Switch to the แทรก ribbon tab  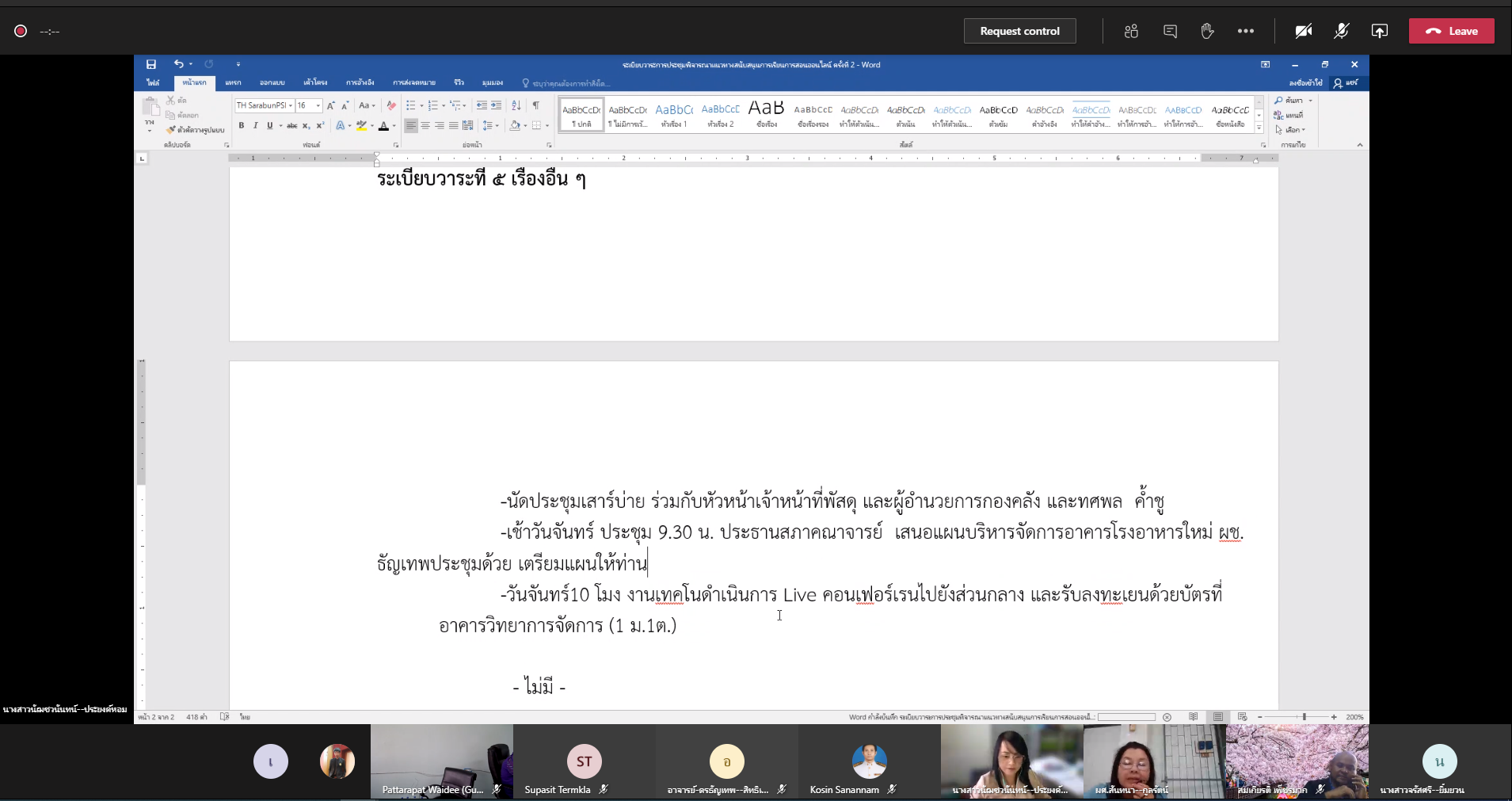pyautogui.click(x=233, y=82)
